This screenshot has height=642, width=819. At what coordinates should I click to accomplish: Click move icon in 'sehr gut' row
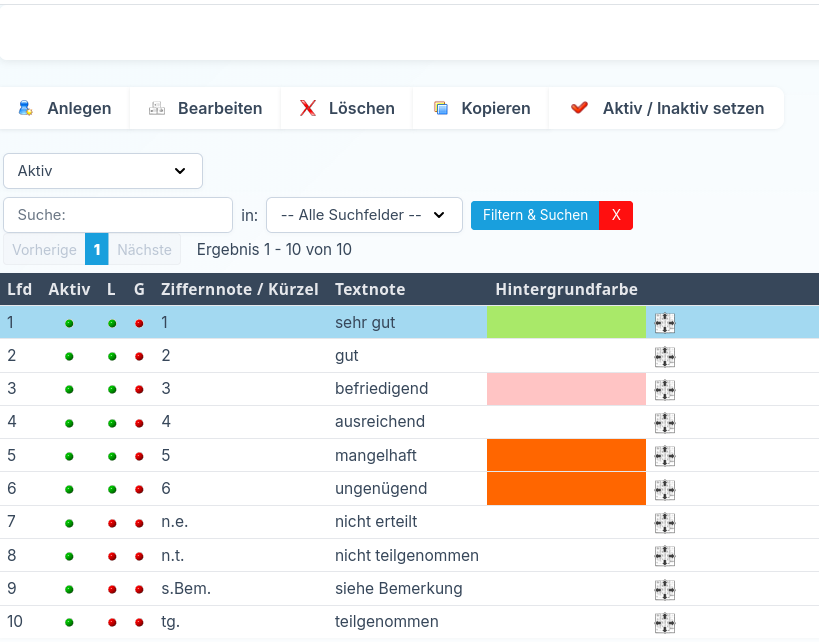tap(665, 323)
